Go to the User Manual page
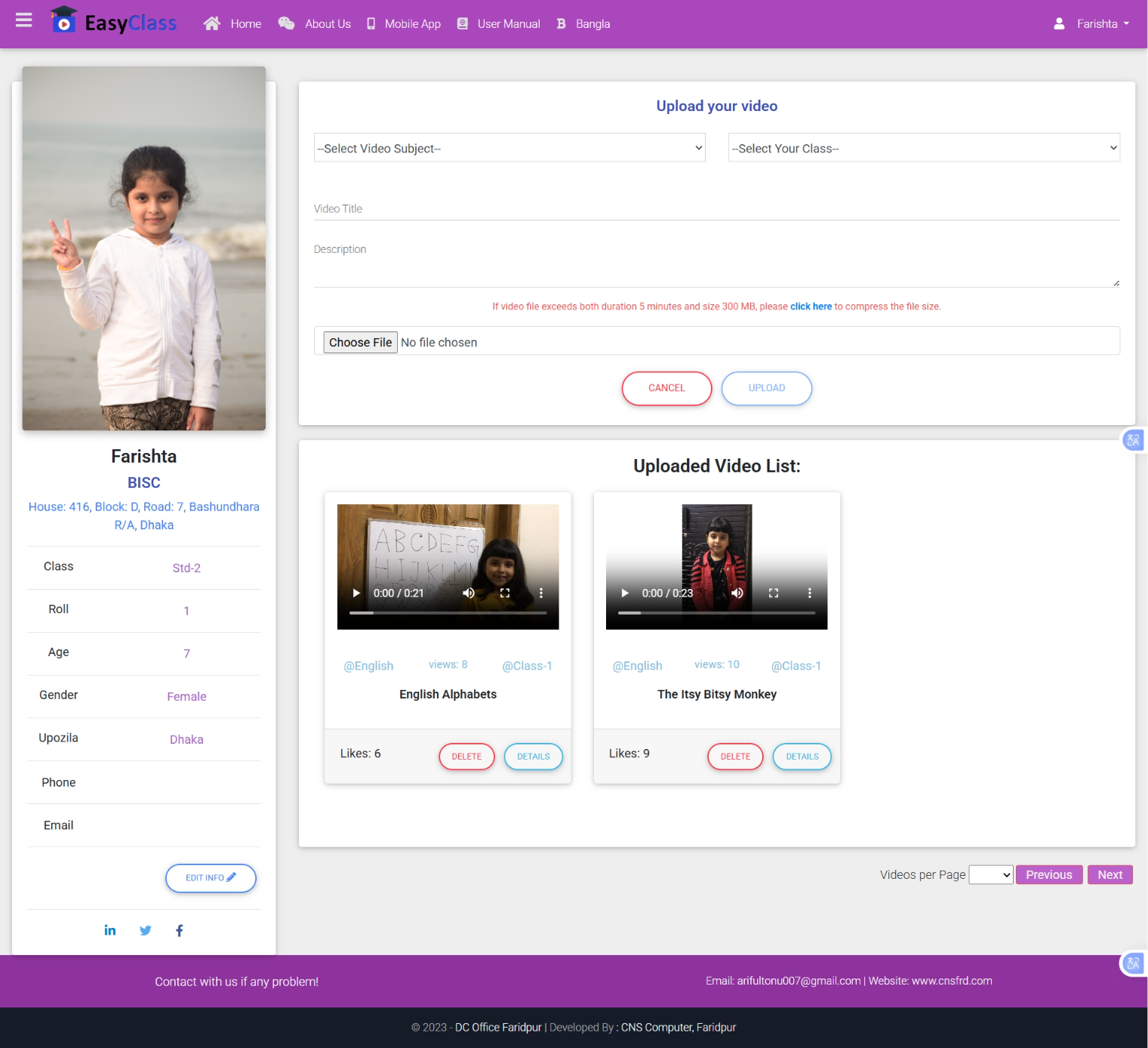The height and width of the screenshot is (1048, 1148). (499, 24)
